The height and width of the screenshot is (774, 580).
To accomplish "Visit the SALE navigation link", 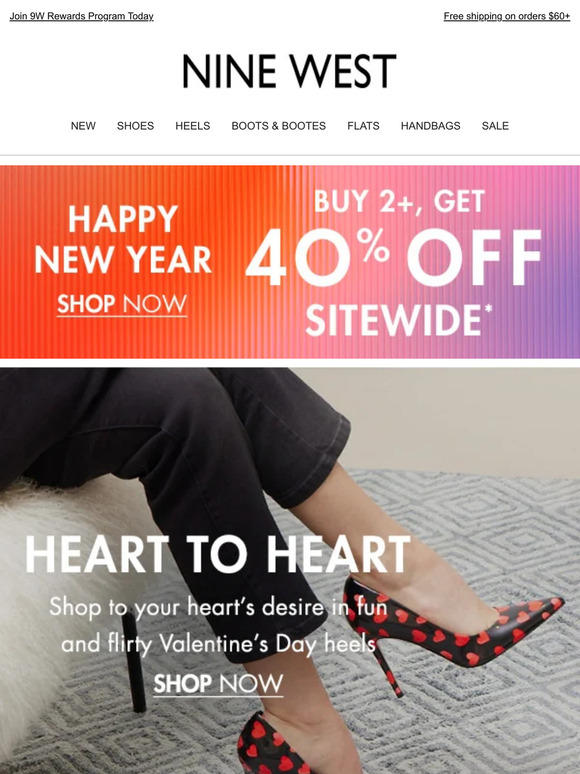I will tap(495, 126).
